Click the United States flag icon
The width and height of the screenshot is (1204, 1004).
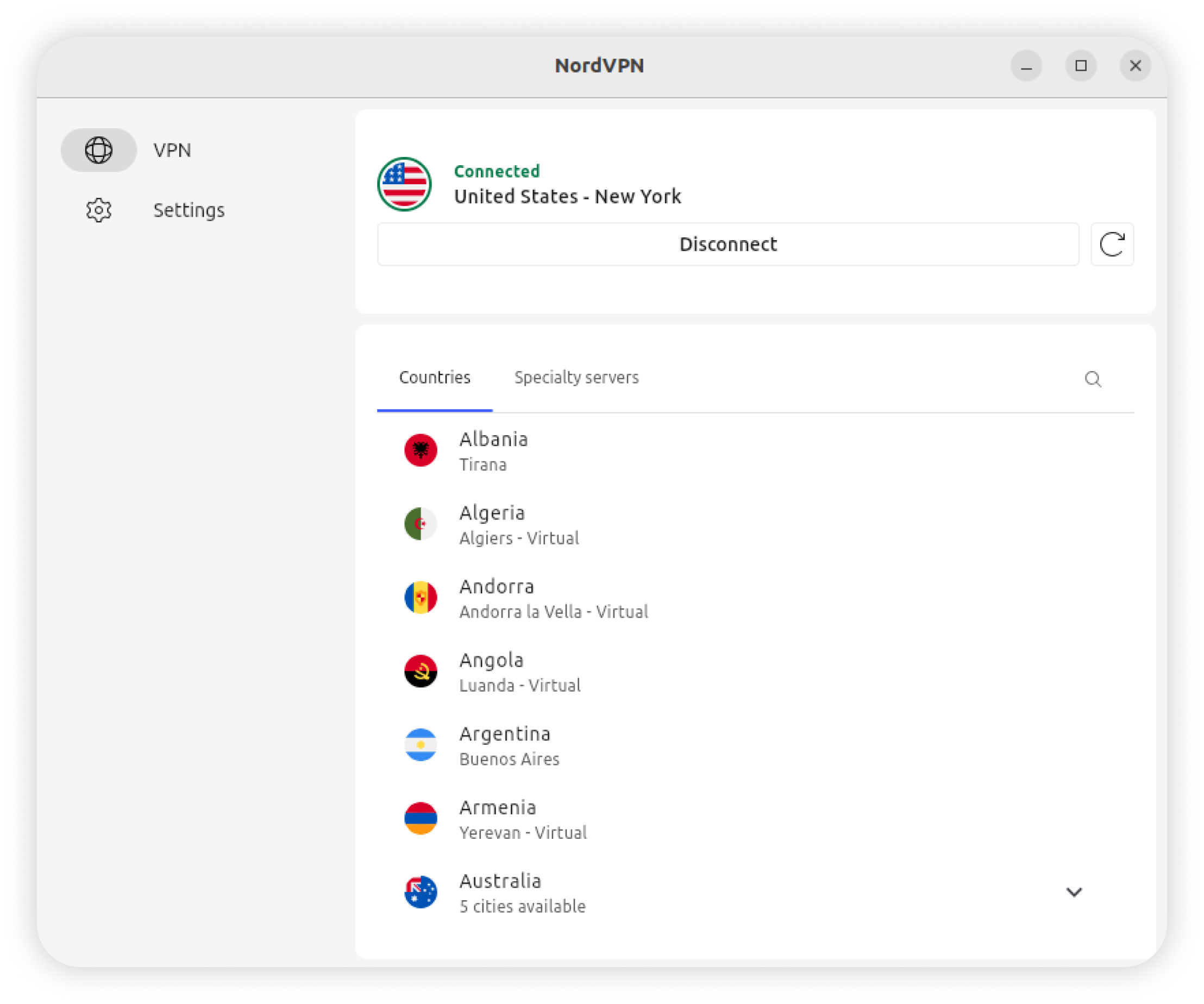click(x=404, y=185)
